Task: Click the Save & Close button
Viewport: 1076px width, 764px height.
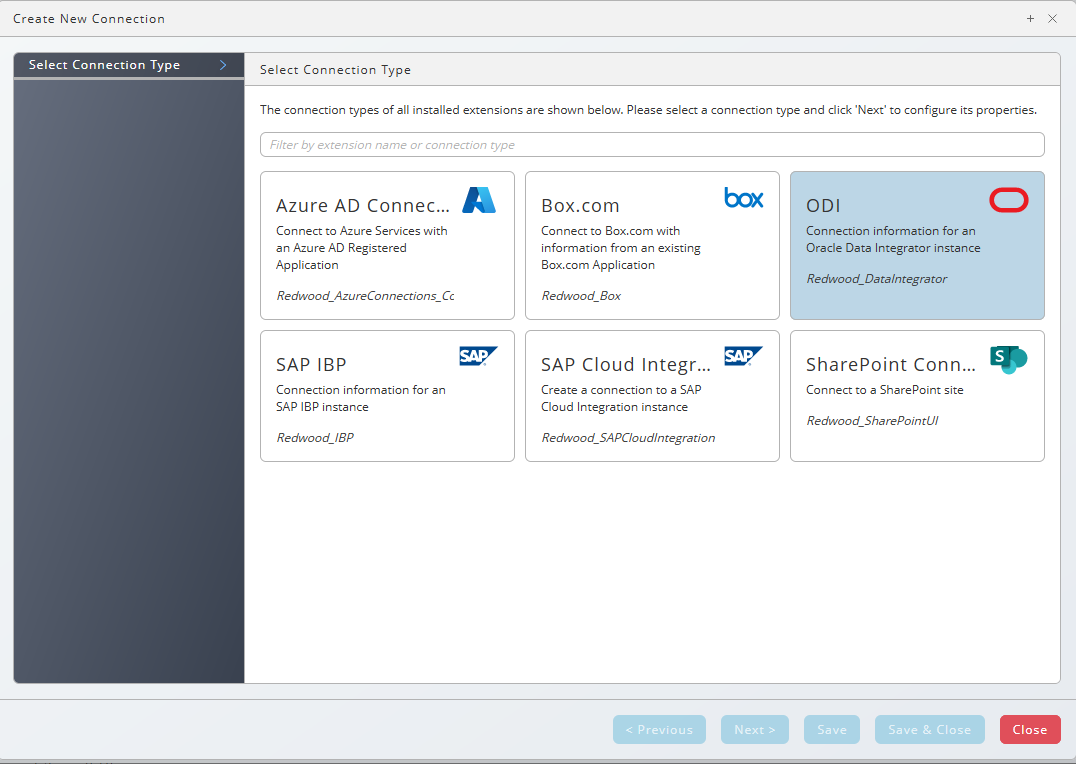Action: click(x=930, y=730)
